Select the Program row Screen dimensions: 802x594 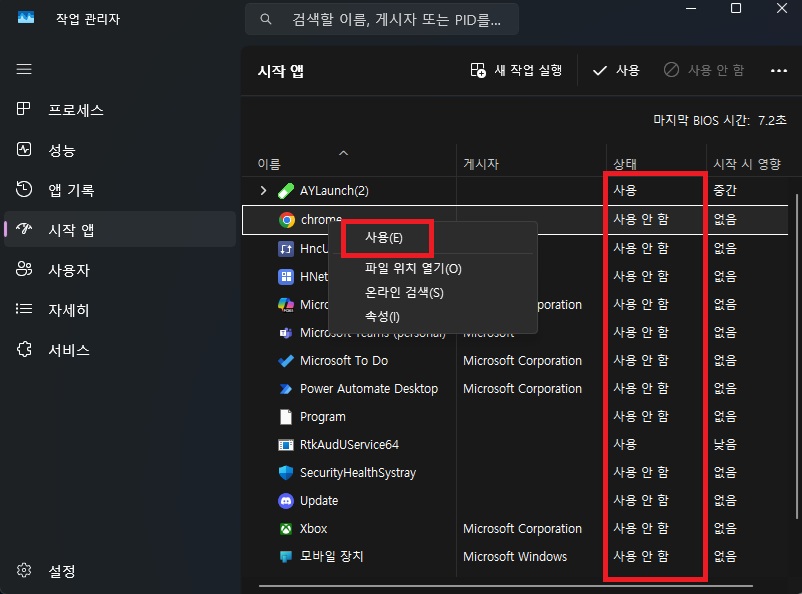click(x=515, y=417)
